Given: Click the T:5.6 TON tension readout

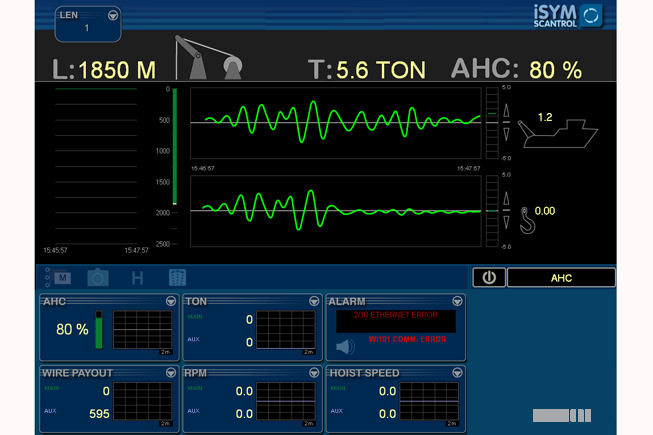Looking at the screenshot, I should 367,70.
